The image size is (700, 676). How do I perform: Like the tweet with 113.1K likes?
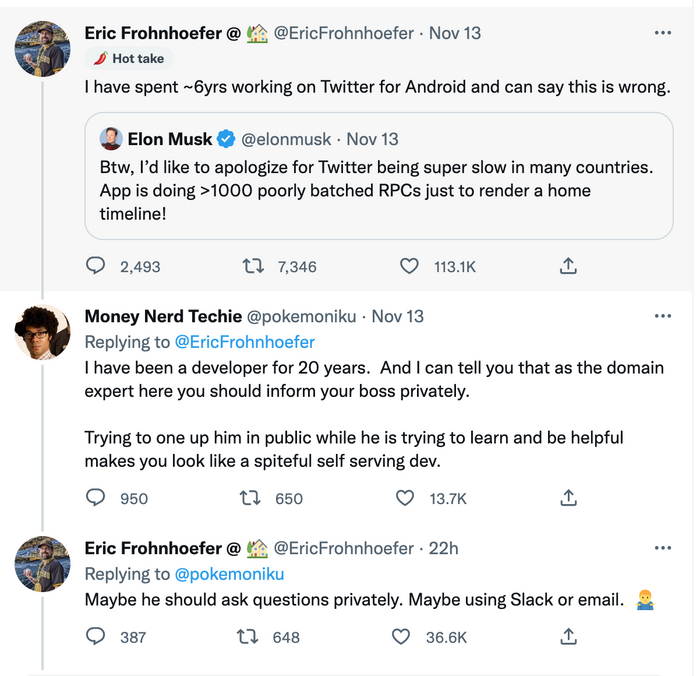[x=409, y=266]
